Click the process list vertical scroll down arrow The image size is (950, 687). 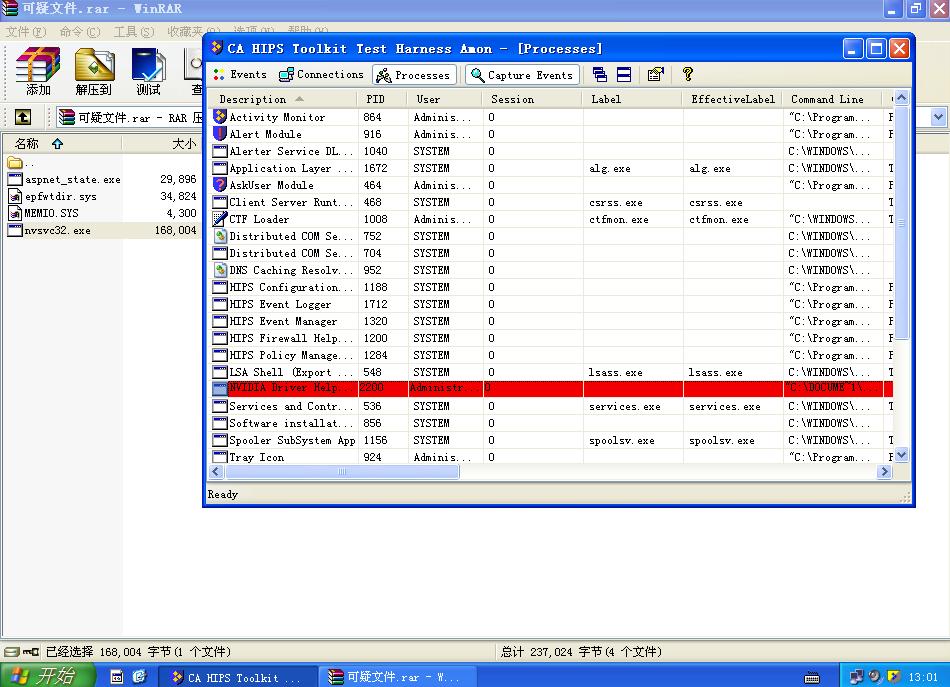pos(902,455)
